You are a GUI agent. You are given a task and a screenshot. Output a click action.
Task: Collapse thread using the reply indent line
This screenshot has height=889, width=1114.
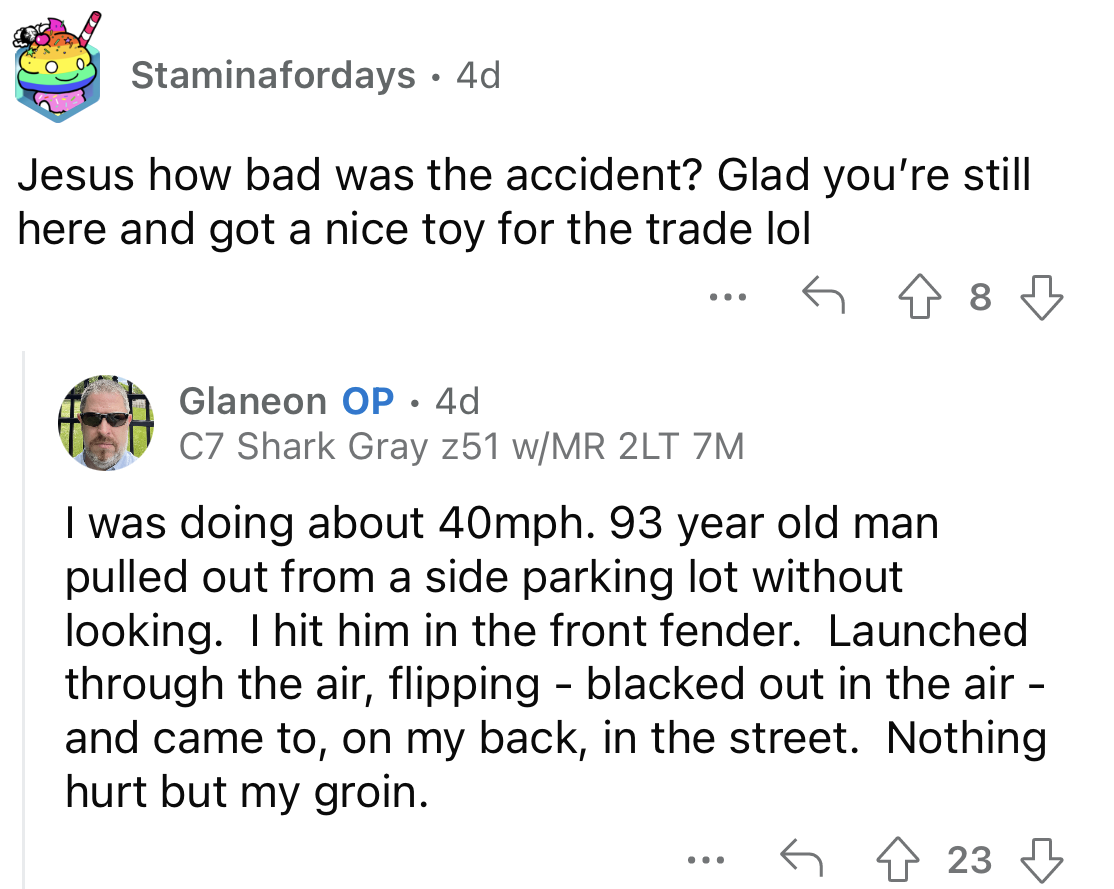tap(24, 618)
